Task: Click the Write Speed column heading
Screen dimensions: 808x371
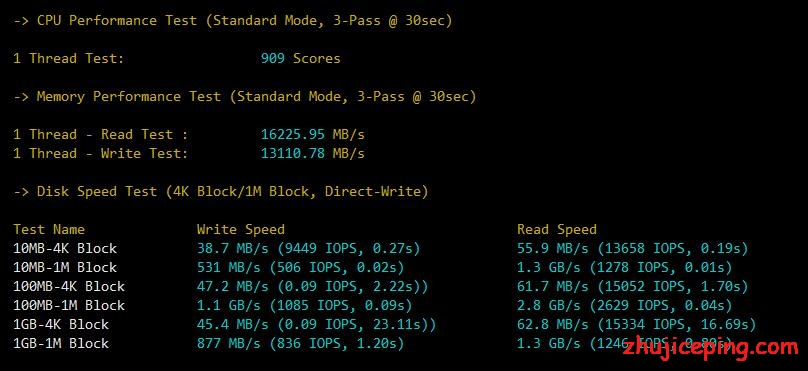Action: [x=241, y=229]
